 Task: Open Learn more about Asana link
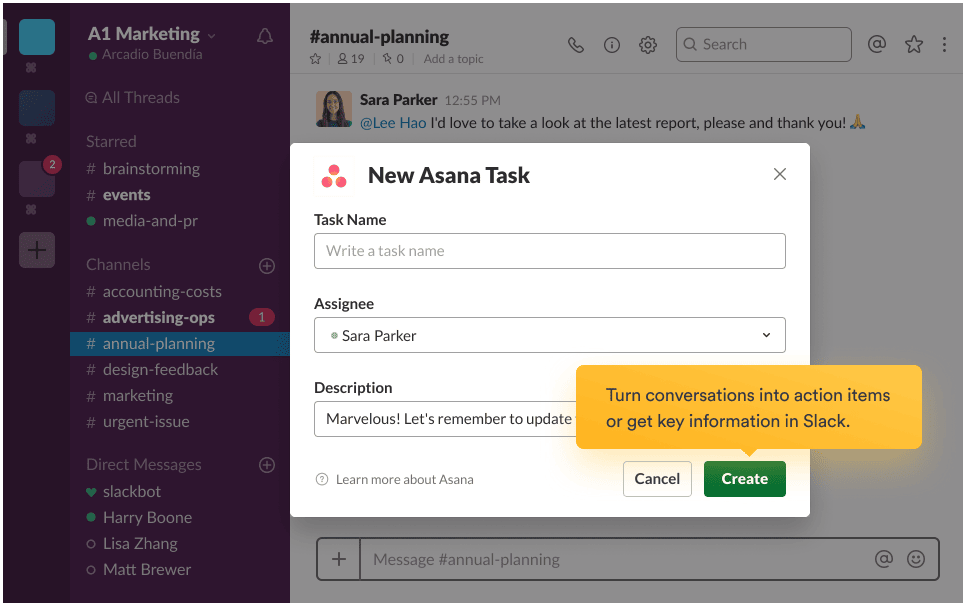pyautogui.click(x=405, y=479)
